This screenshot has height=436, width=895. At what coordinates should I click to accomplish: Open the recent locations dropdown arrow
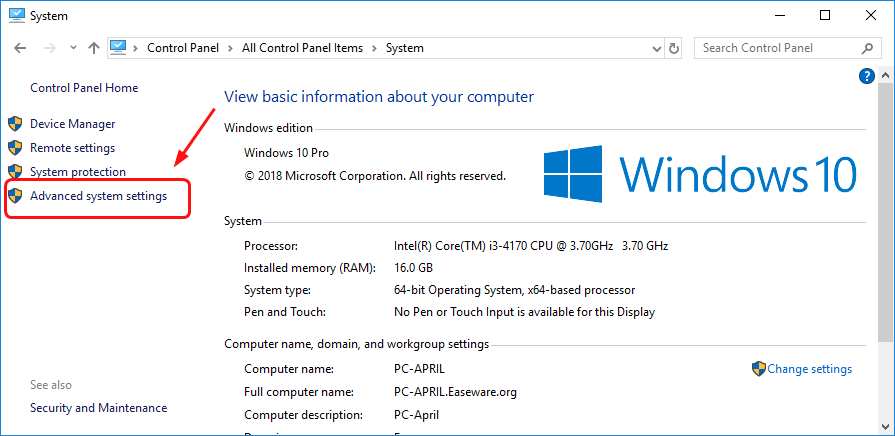pos(73,49)
